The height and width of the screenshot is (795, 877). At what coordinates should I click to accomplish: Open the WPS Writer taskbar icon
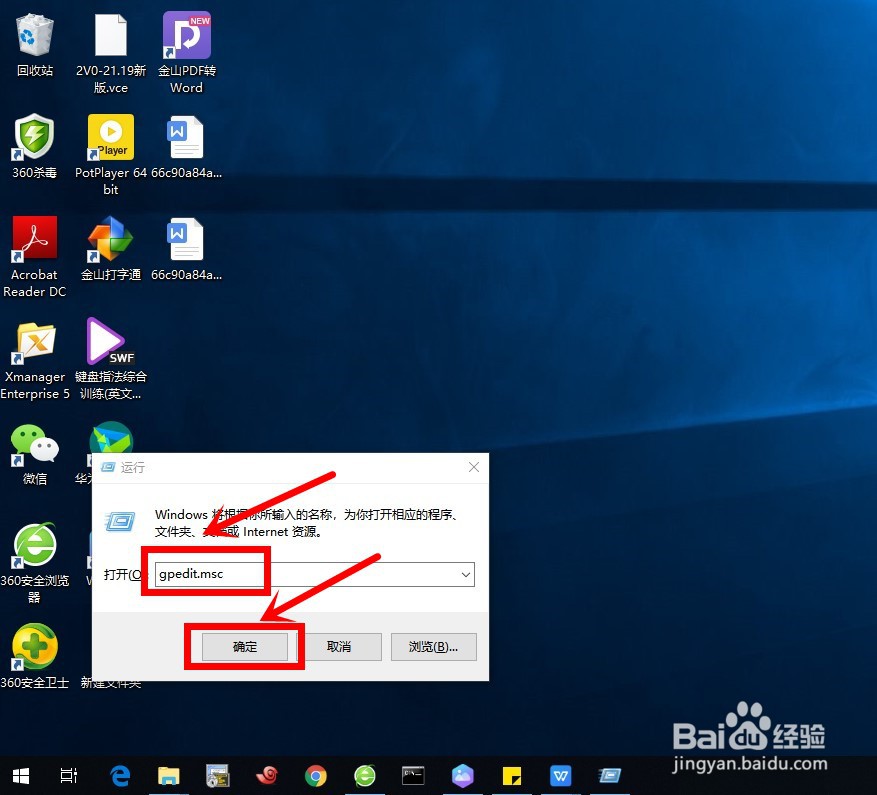click(x=560, y=776)
